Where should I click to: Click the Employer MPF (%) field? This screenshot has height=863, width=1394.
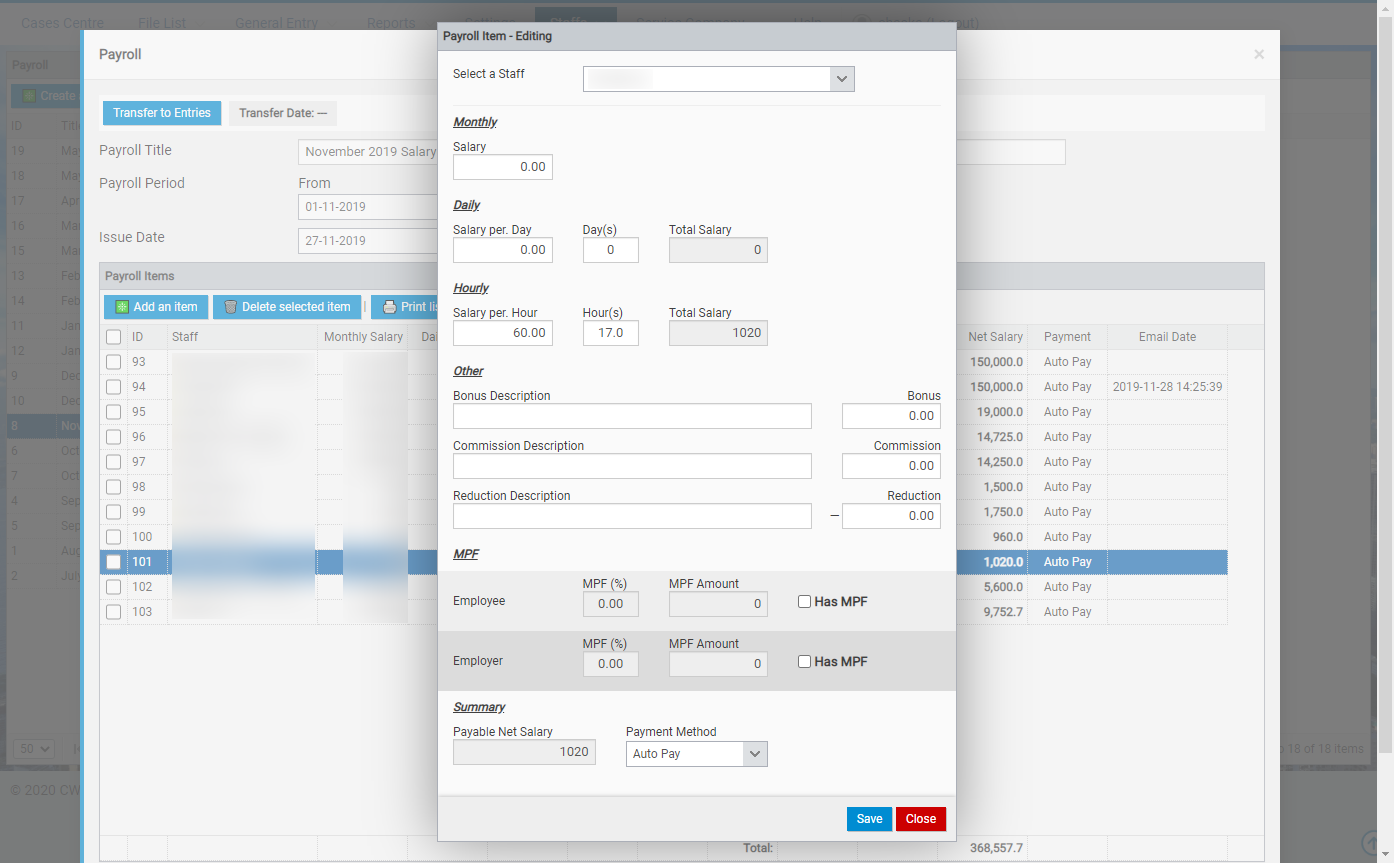[x=611, y=664]
